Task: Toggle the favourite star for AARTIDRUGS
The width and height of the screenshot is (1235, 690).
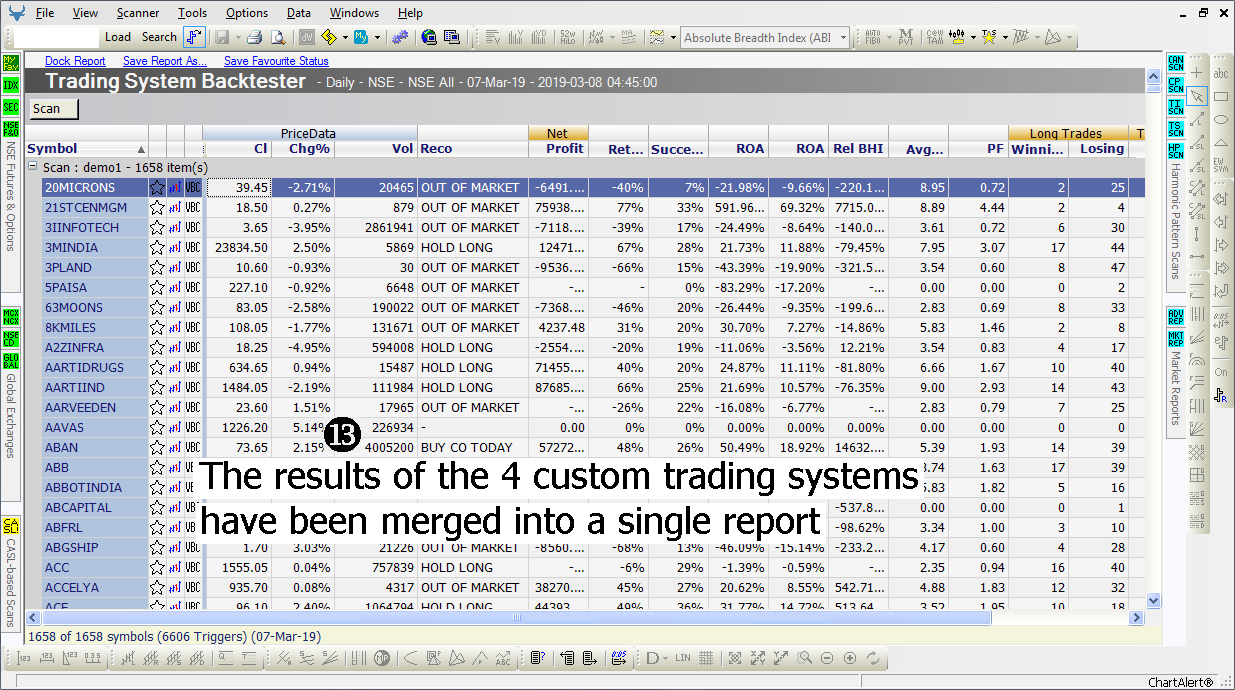Action: [x=157, y=367]
